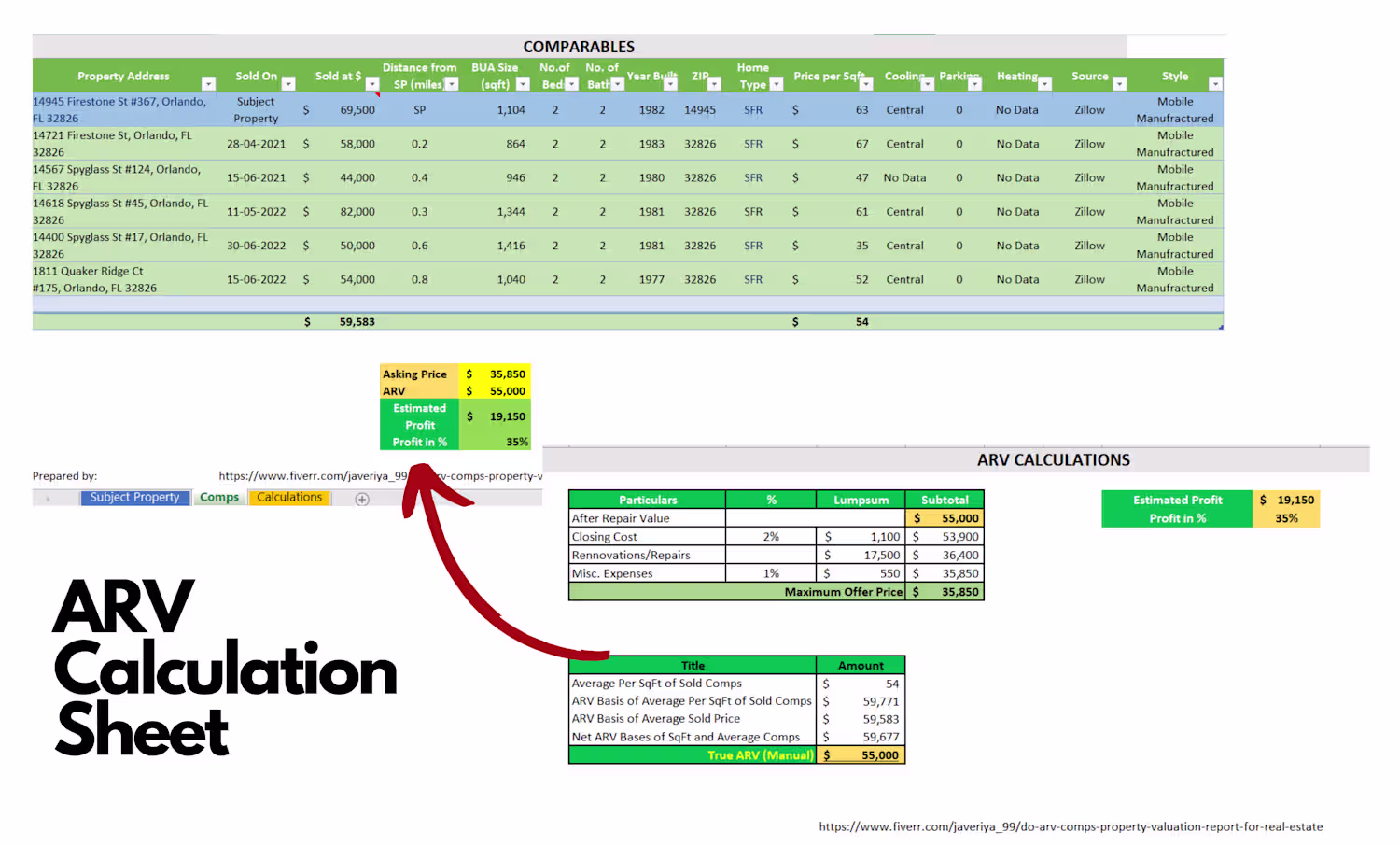The width and height of the screenshot is (1400, 846).
Task: Select the 28-04-2021 sold date cell
Action: tap(256, 144)
